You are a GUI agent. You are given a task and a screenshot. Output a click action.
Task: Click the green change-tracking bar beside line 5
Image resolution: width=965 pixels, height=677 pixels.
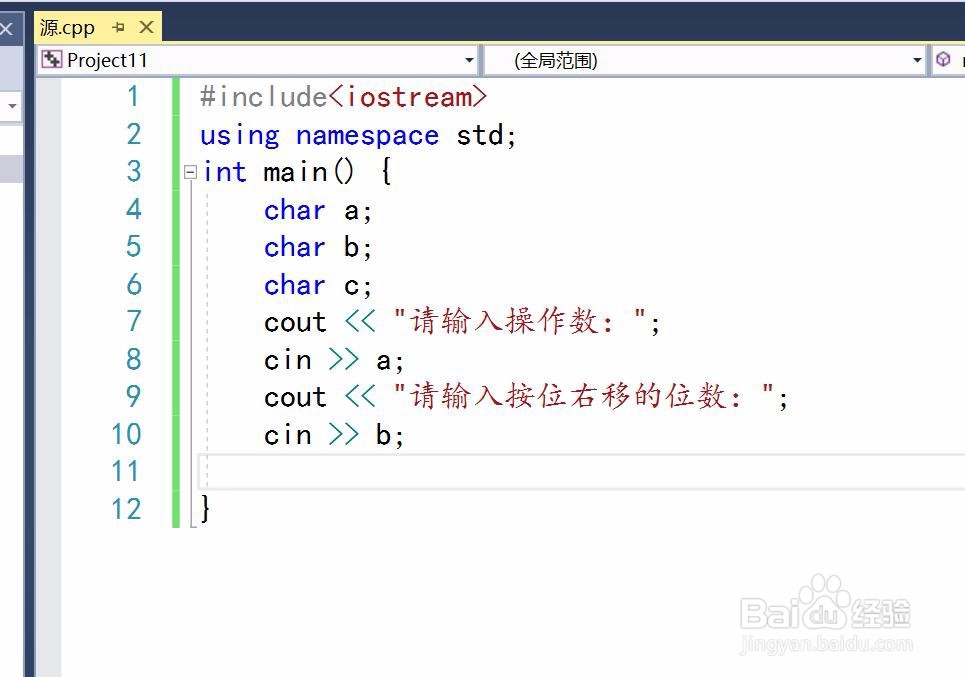[177, 247]
